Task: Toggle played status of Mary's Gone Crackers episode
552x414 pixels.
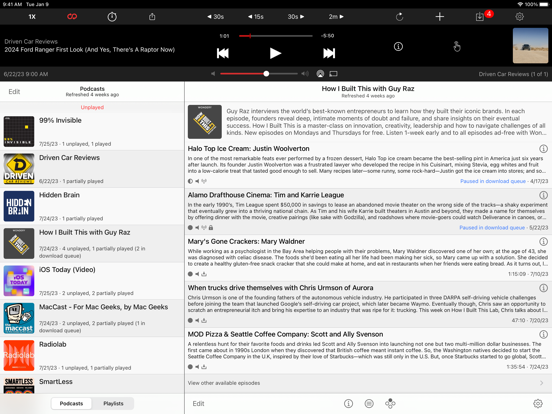Action: [x=190, y=274]
